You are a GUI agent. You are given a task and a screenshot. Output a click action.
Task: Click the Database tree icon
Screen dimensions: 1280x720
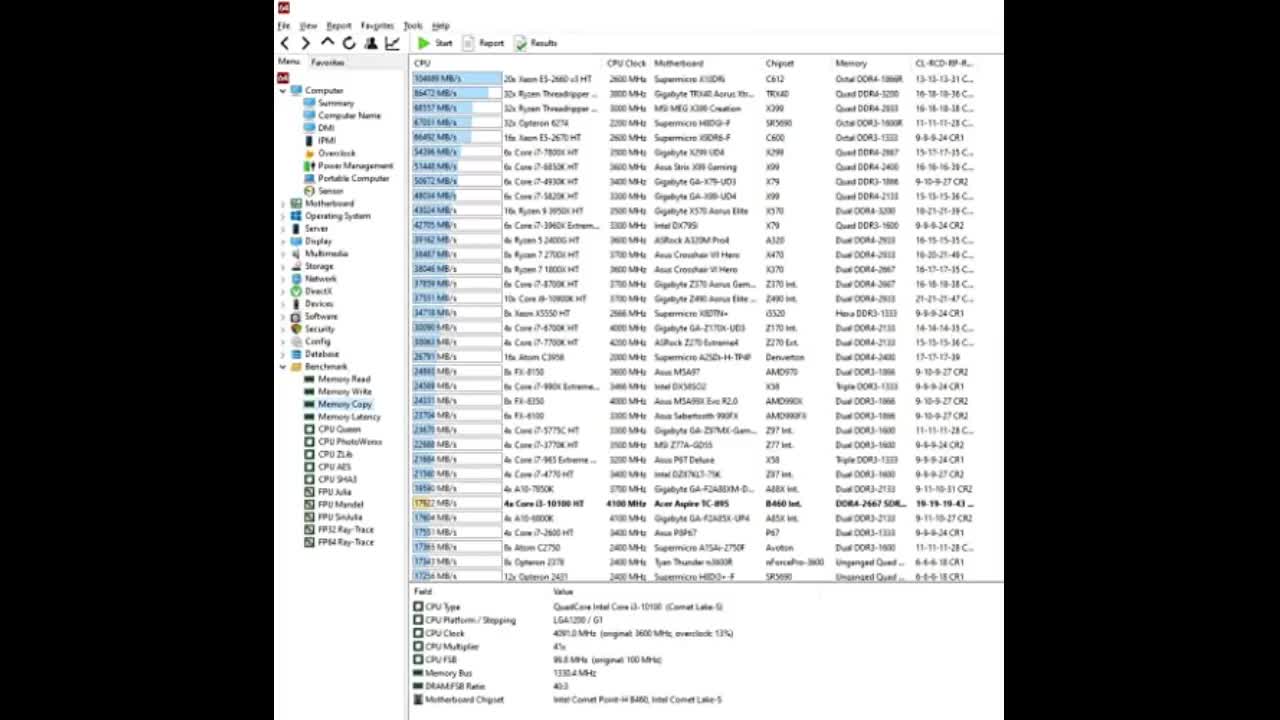tap(297, 354)
